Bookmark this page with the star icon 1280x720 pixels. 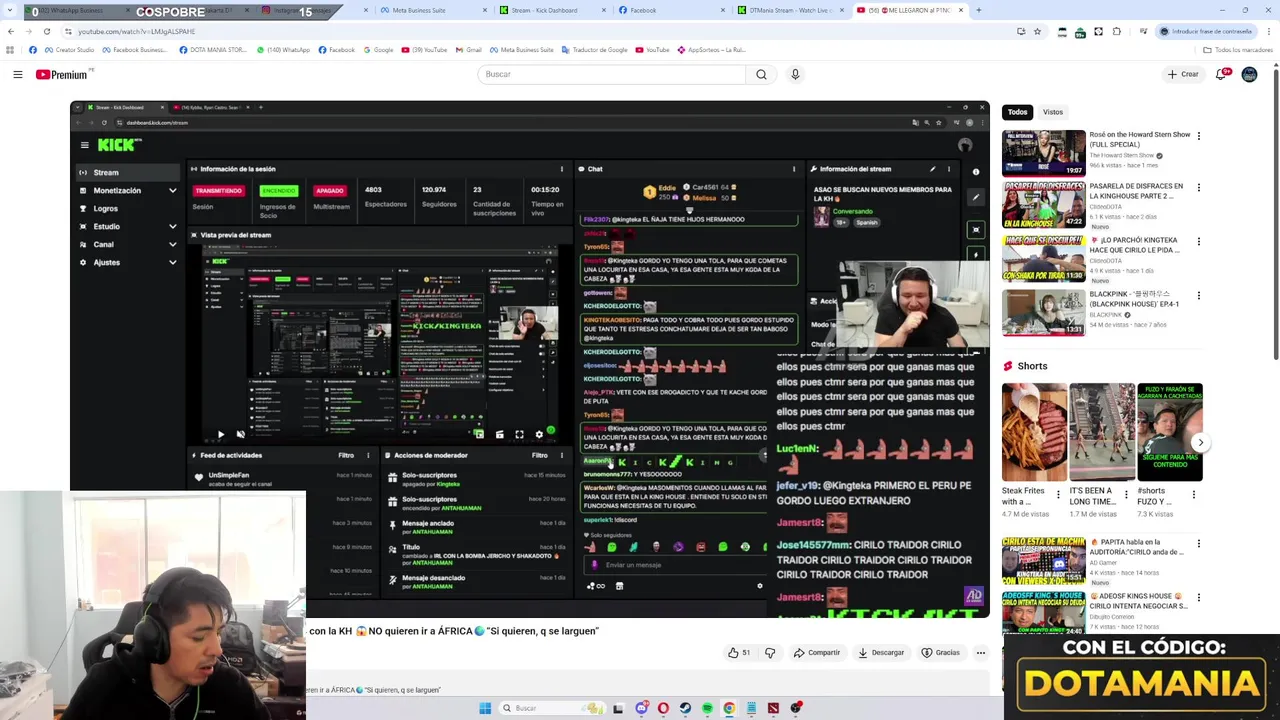tap(1037, 31)
